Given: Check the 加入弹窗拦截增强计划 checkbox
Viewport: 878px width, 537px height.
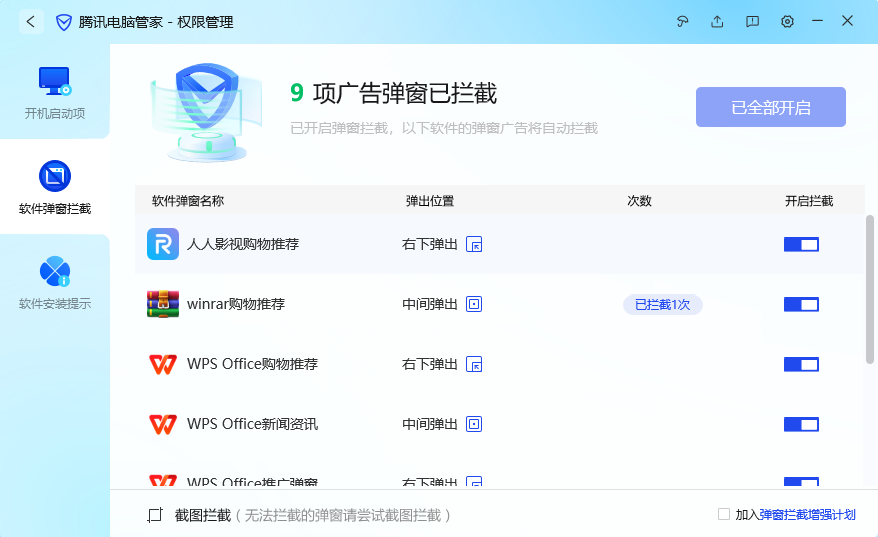Looking at the screenshot, I should (x=723, y=514).
